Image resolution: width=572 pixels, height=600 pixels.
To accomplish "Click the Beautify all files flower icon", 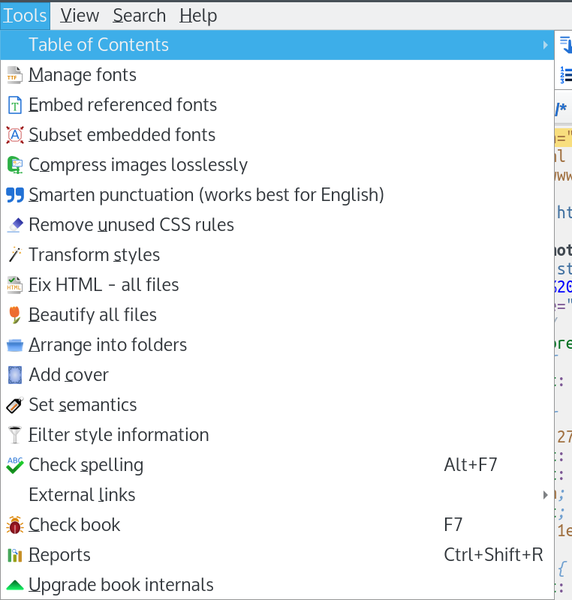I will [15, 315].
